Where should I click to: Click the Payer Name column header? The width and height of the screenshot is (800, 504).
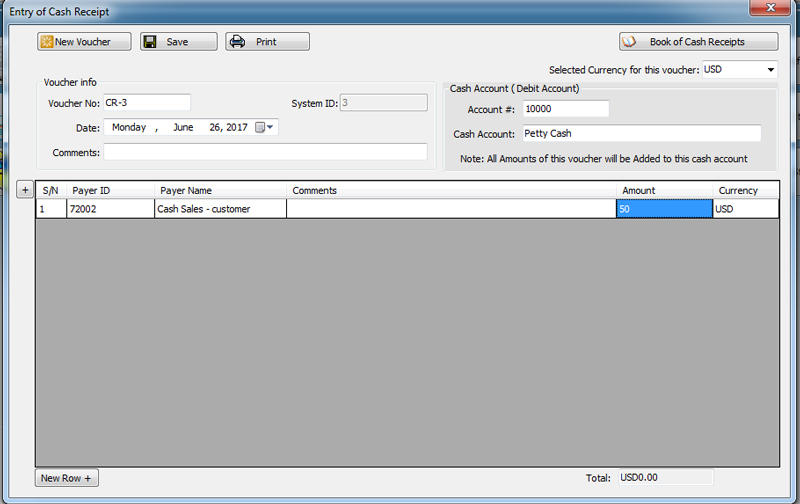[x=220, y=190]
